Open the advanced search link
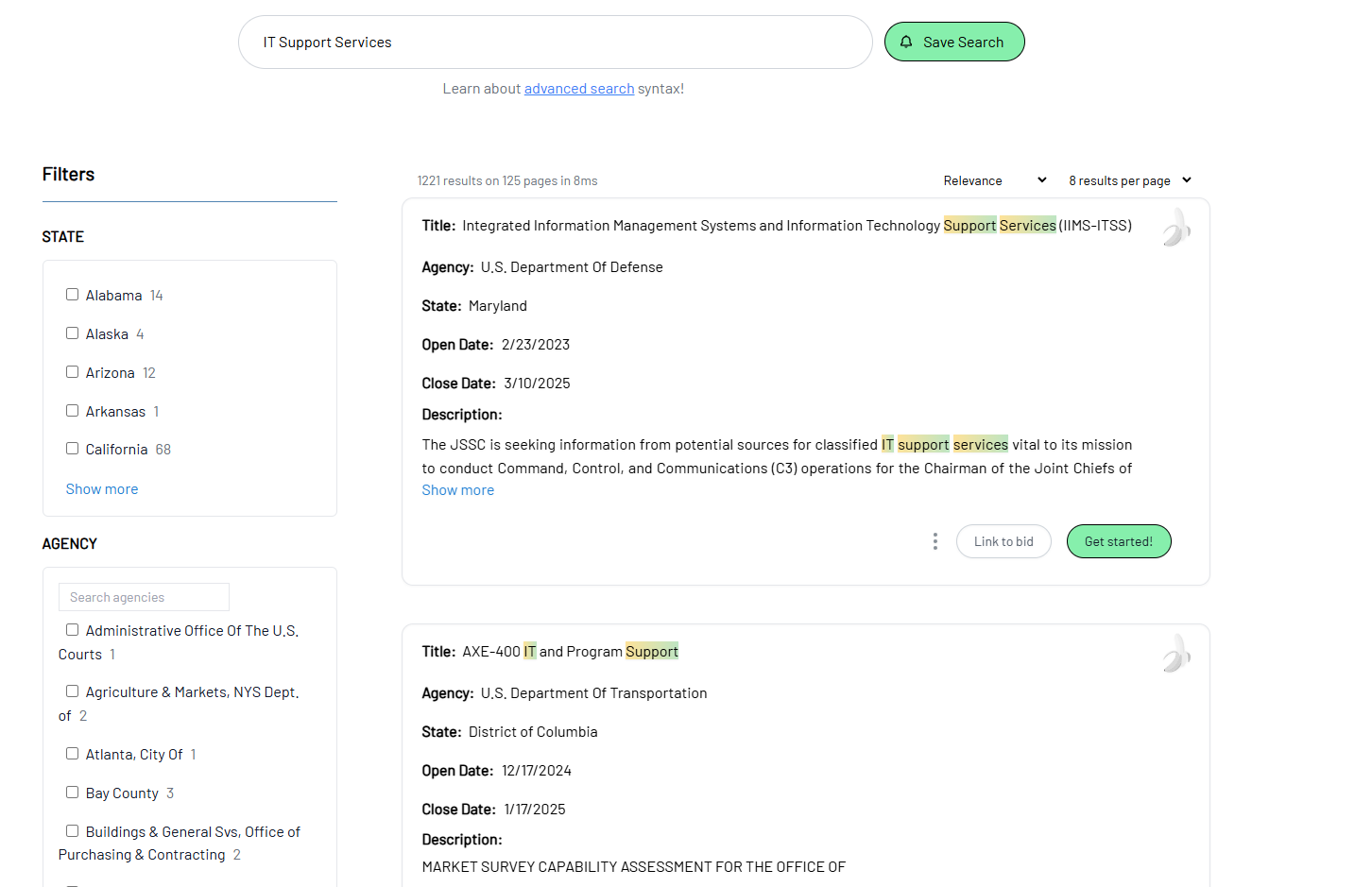Screen dimensions: 1372x887 (x=579, y=89)
